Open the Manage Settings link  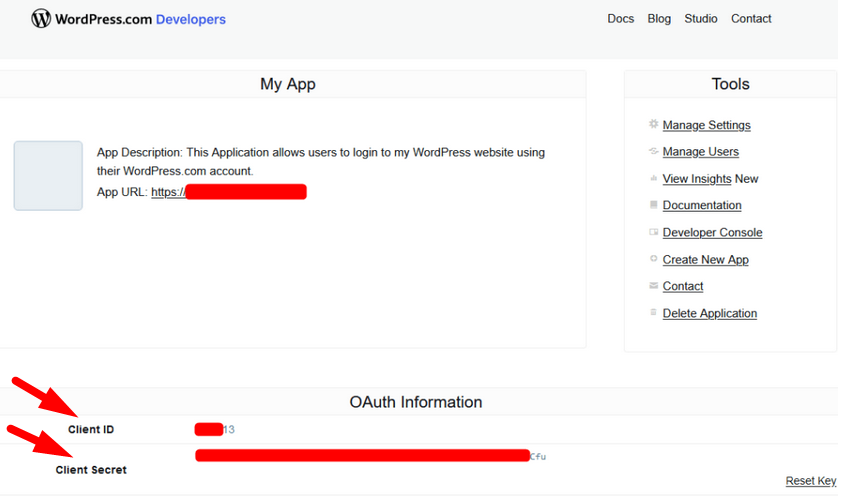pyautogui.click(x=706, y=125)
